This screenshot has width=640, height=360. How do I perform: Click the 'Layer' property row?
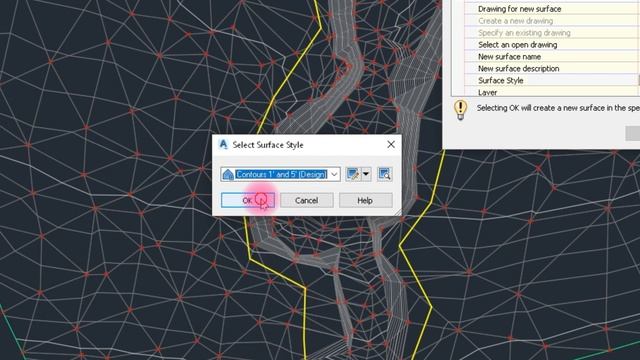552,92
